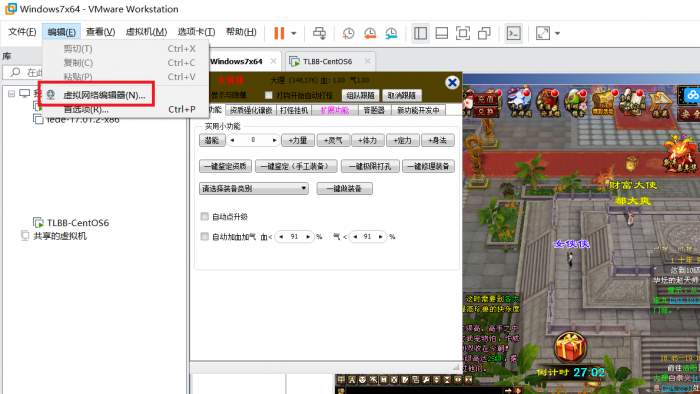Increase the 血 threshold with right arrow
The width and height of the screenshot is (700, 394).
[x=308, y=236]
